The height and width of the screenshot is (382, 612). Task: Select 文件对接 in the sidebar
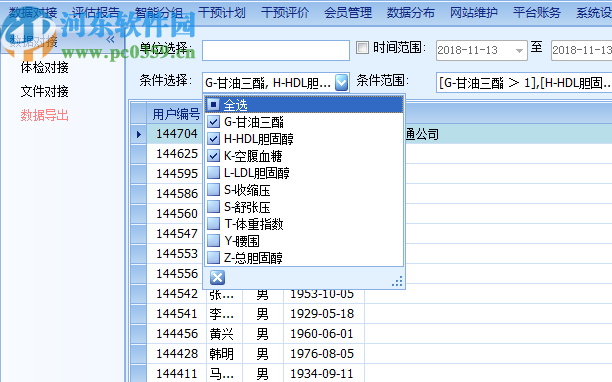pyautogui.click(x=44, y=91)
